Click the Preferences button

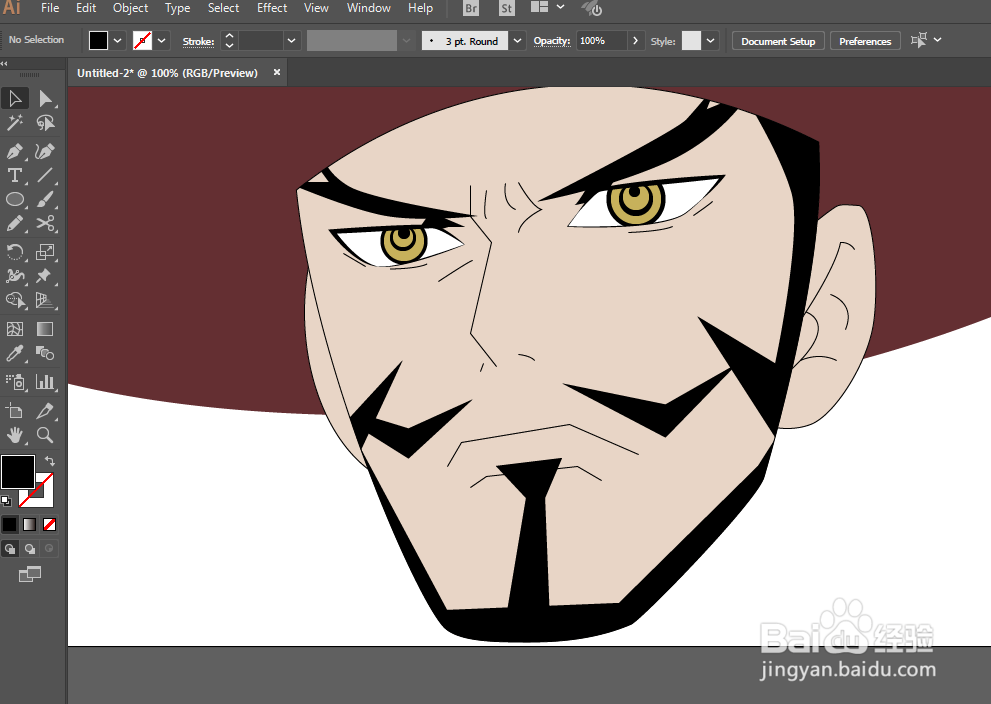tap(865, 41)
